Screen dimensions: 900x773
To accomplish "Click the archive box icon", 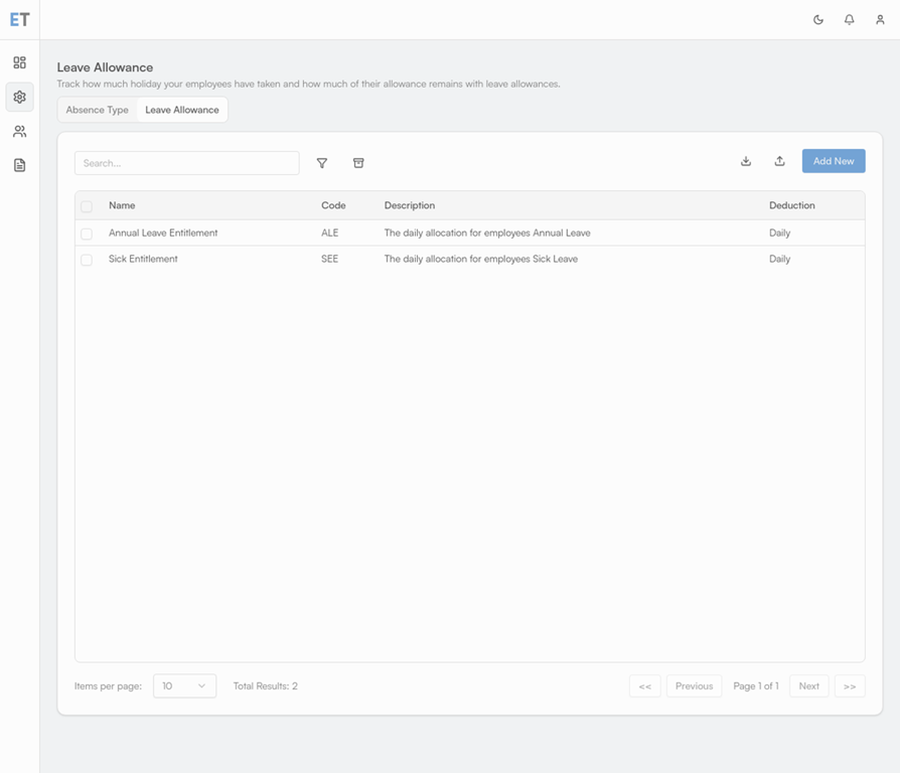I will click(358, 163).
